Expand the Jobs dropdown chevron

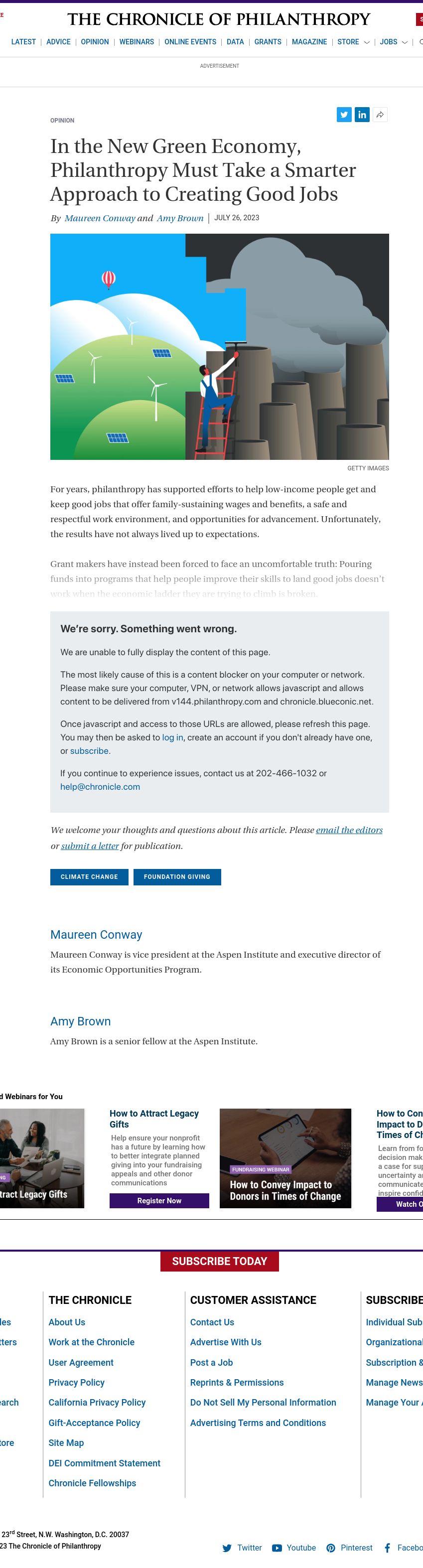(405, 43)
